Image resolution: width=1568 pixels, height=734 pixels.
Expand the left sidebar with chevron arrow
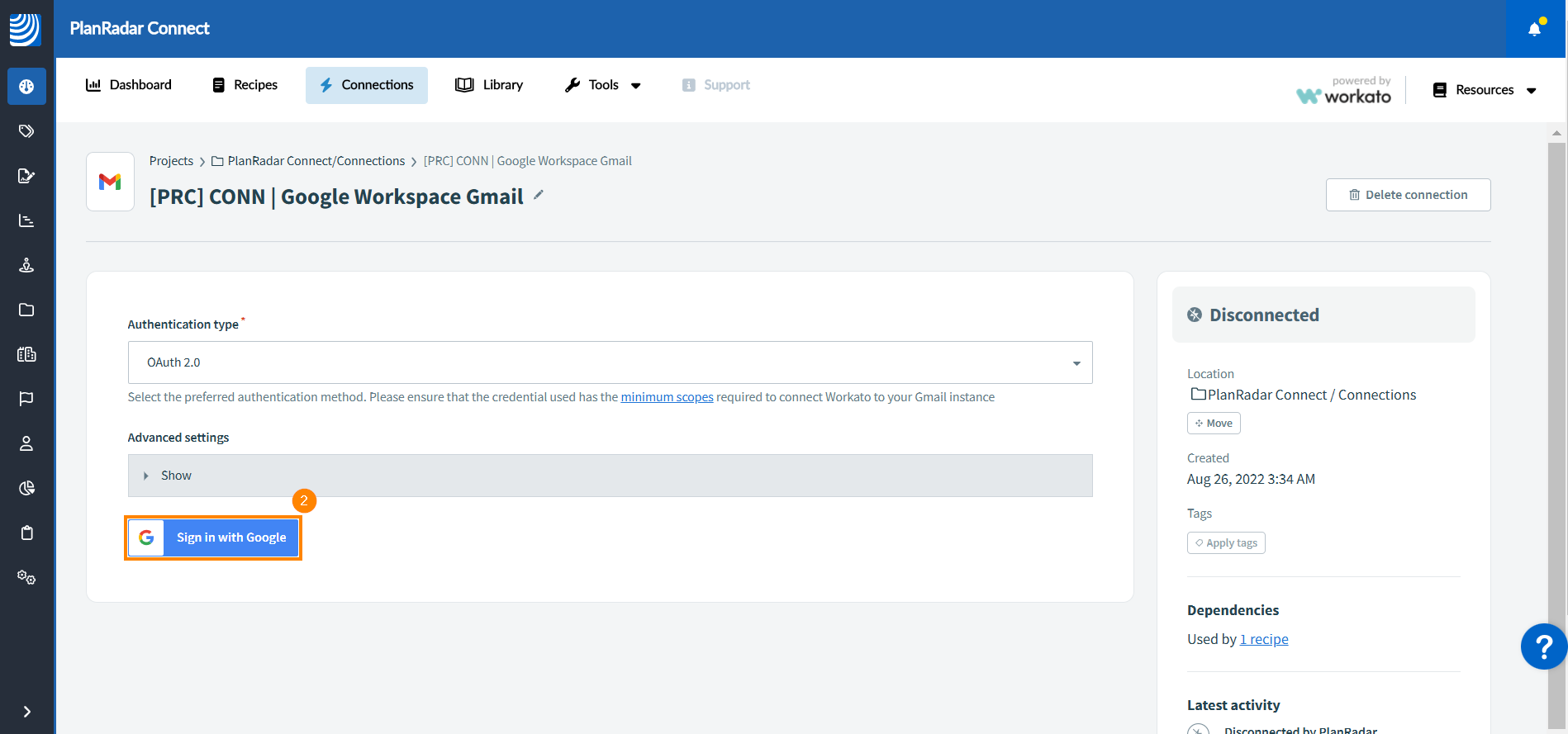[x=26, y=712]
